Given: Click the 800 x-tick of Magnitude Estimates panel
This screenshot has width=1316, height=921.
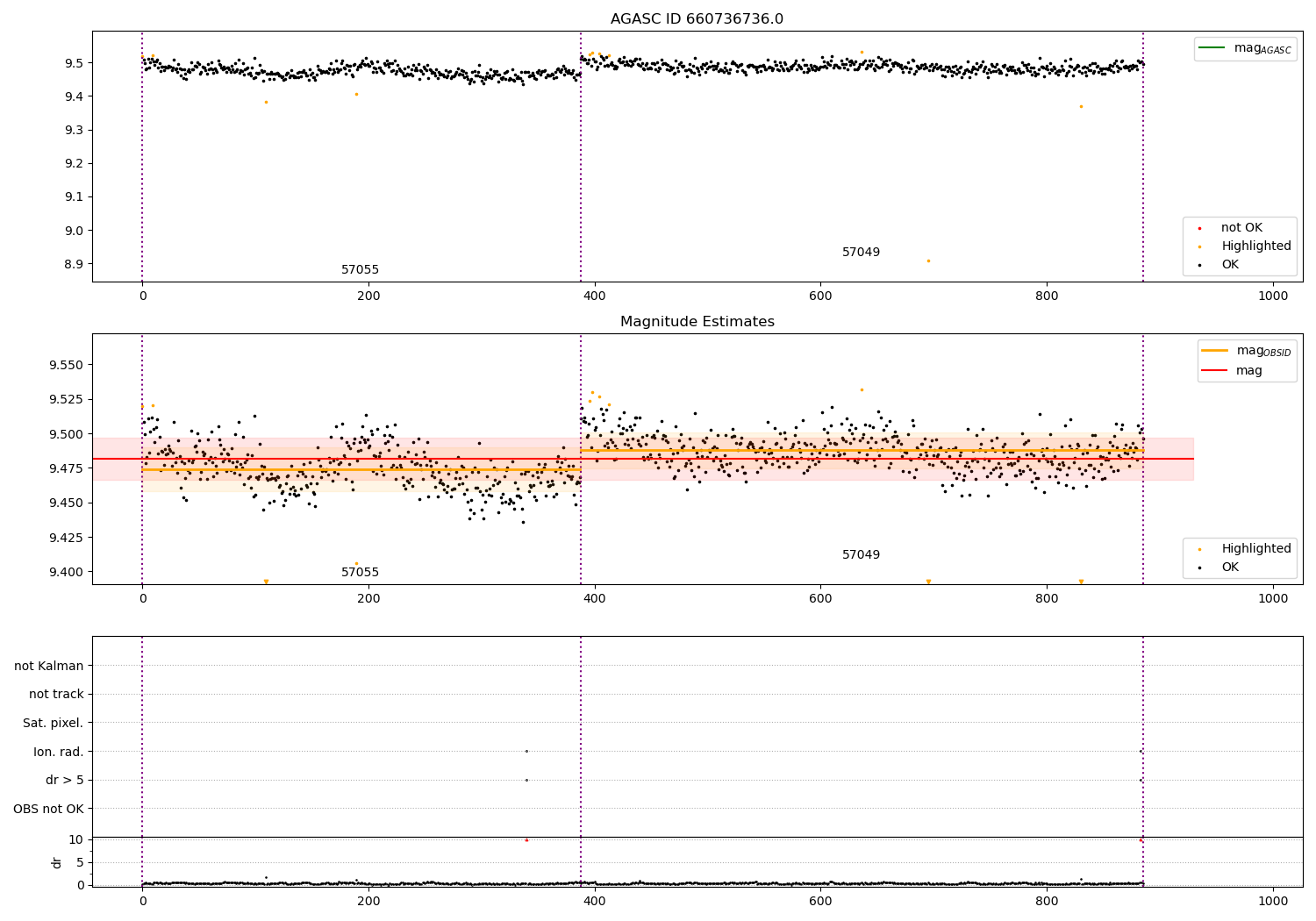Looking at the screenshot, I should (x=1047, y=599).
